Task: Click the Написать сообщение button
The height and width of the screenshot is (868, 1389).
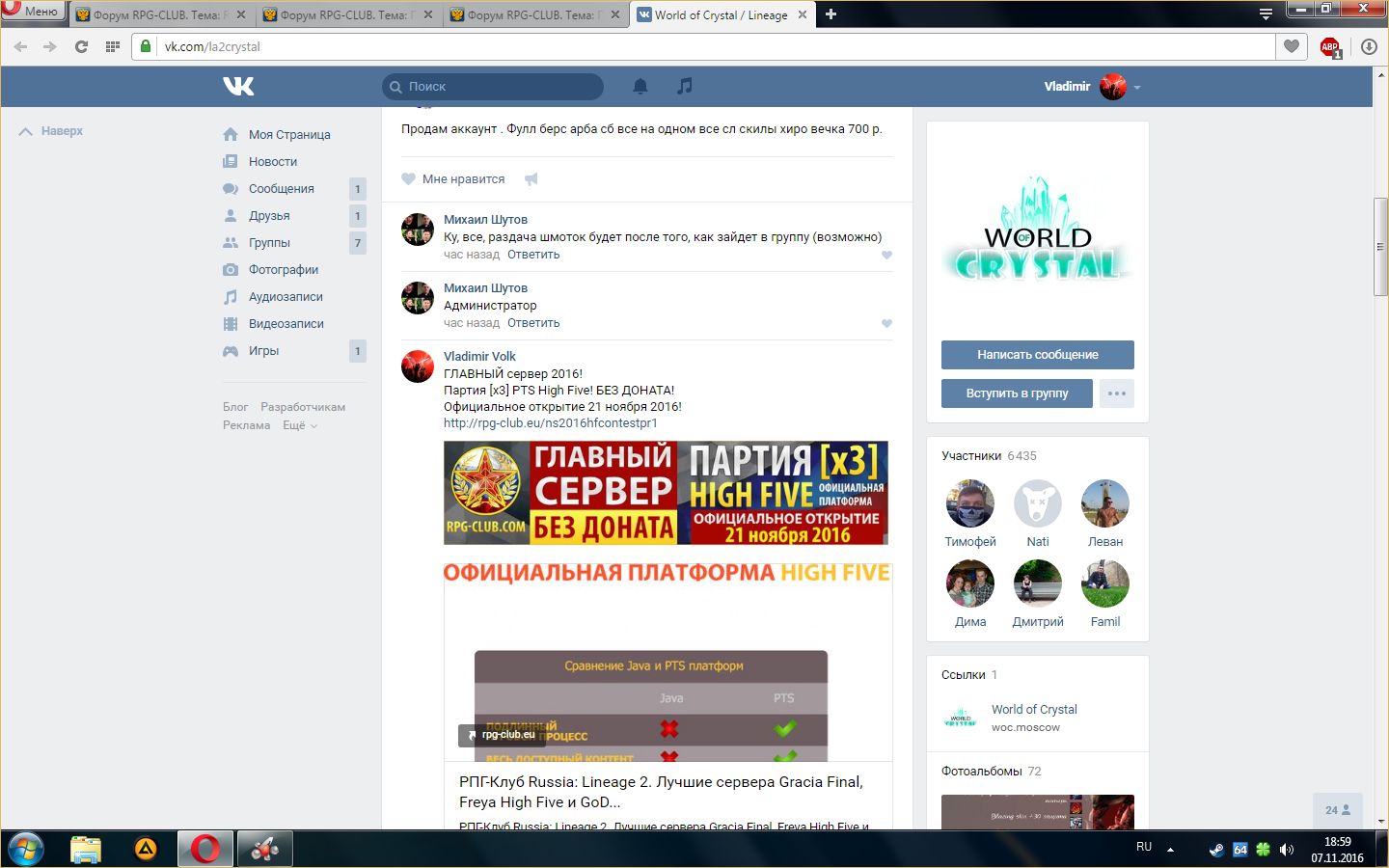Action: (1038, 355)
